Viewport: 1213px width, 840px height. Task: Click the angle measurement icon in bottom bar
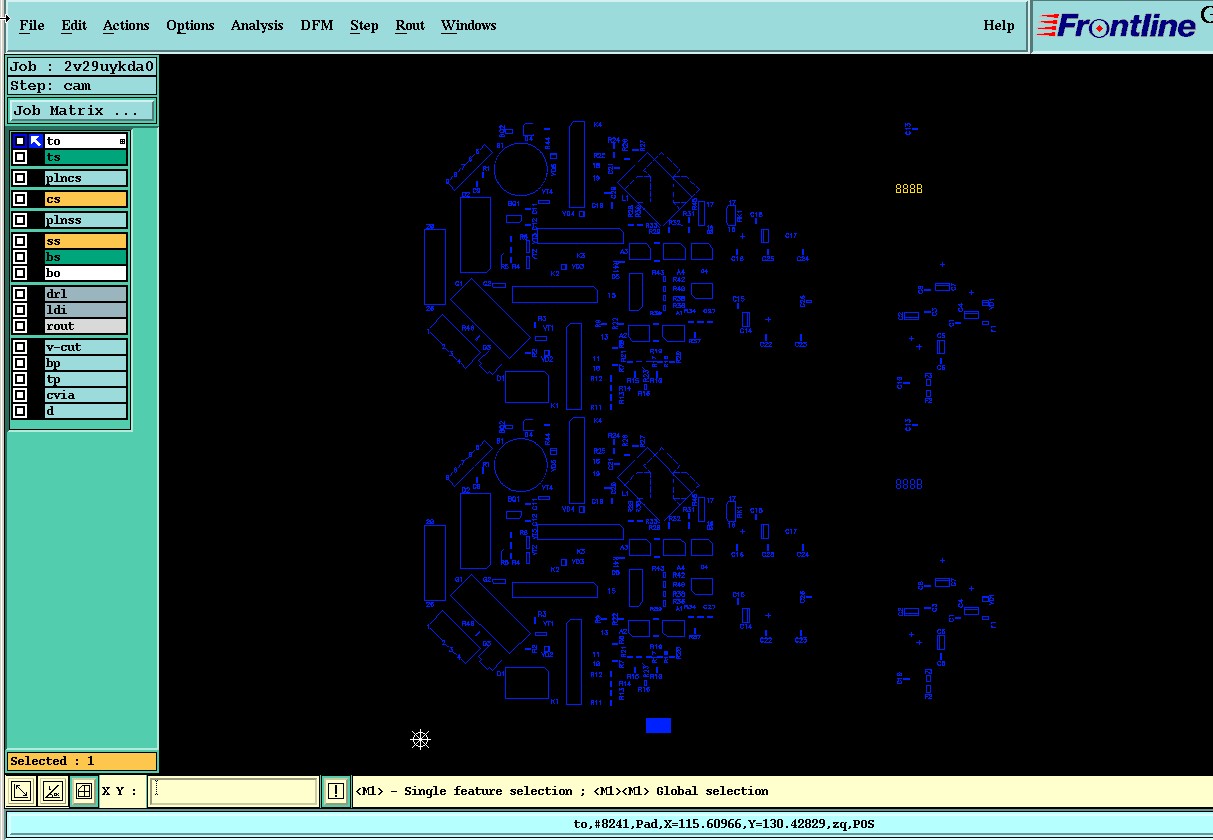pos(52,792)
